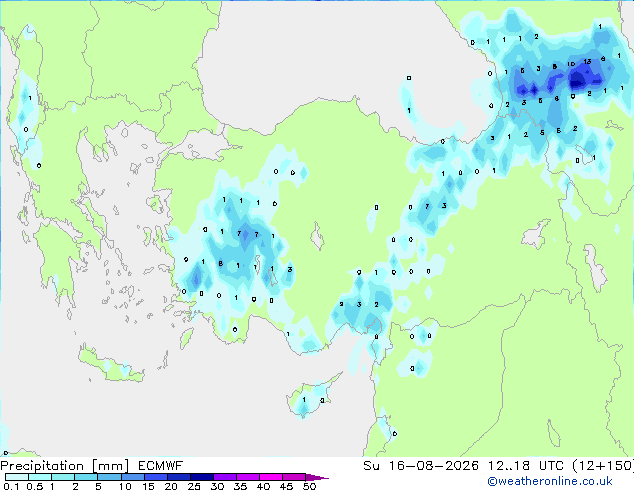Select the 35–40 mm legend color box

point(248,477)
